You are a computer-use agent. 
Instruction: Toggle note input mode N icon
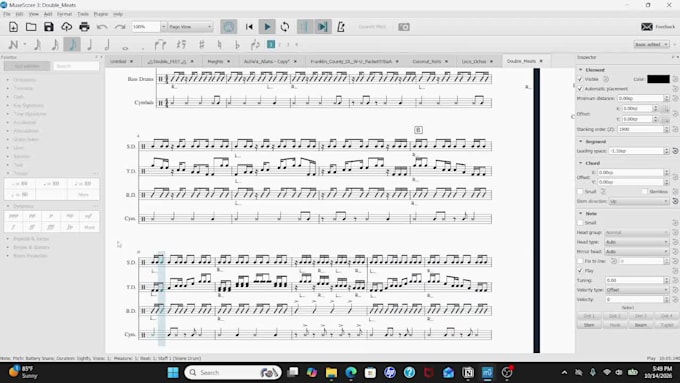(x=13, y=44)
